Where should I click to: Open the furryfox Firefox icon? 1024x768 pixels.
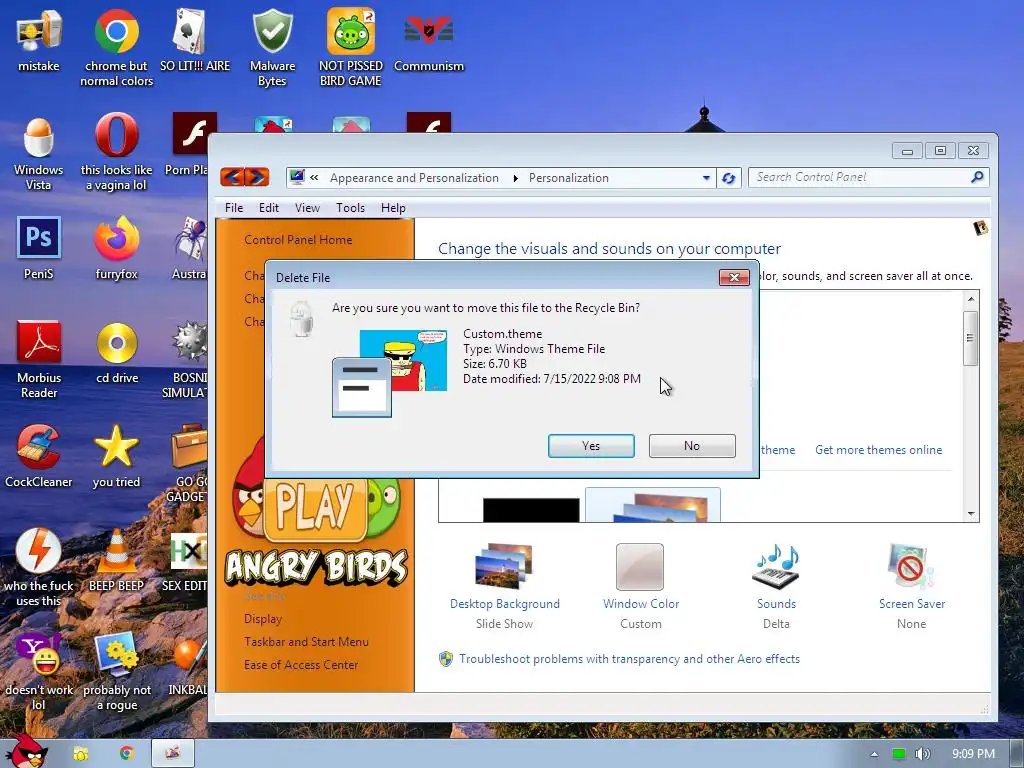116,248
